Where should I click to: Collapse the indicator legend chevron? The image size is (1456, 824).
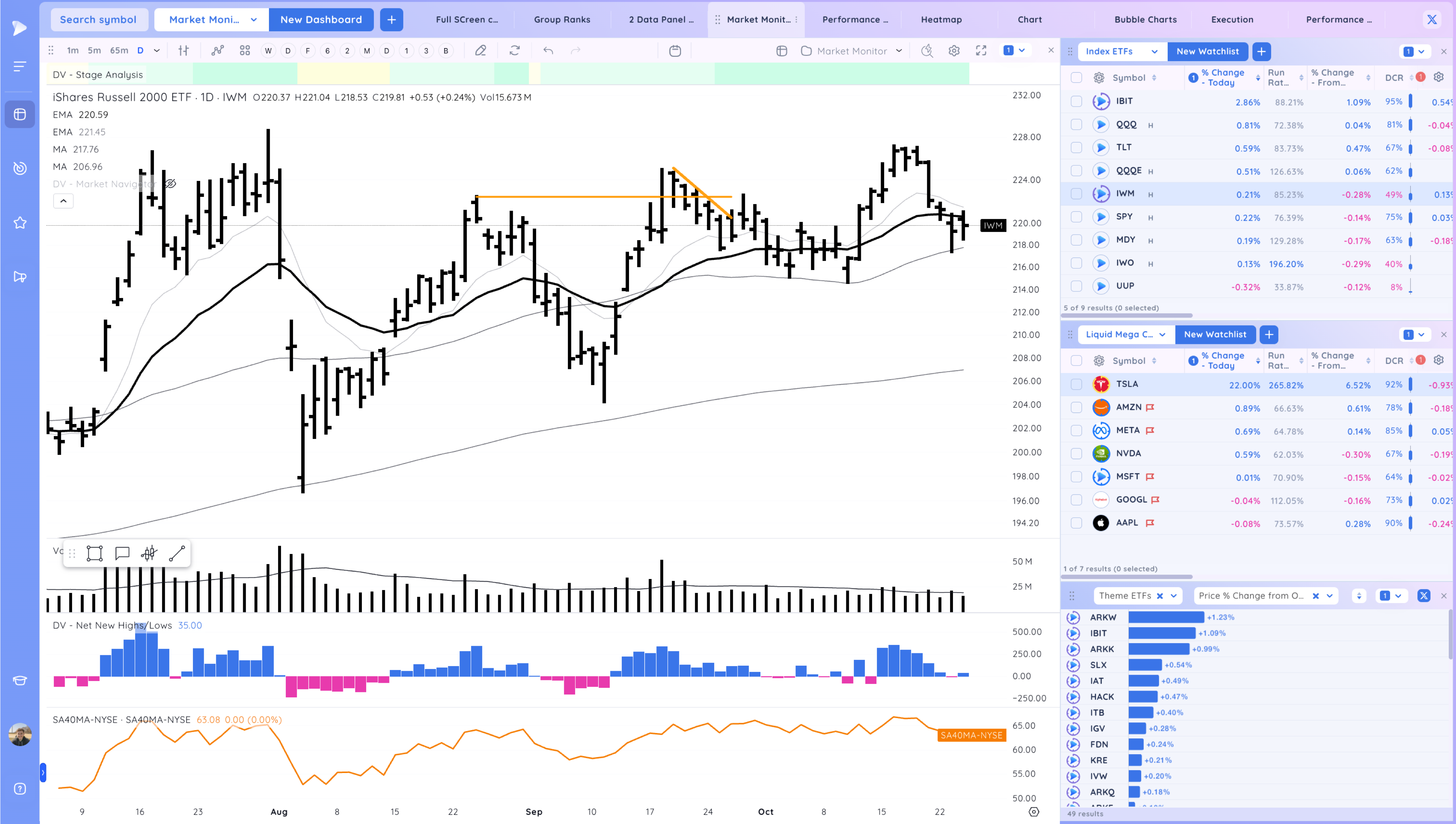(x=63, y=201)
